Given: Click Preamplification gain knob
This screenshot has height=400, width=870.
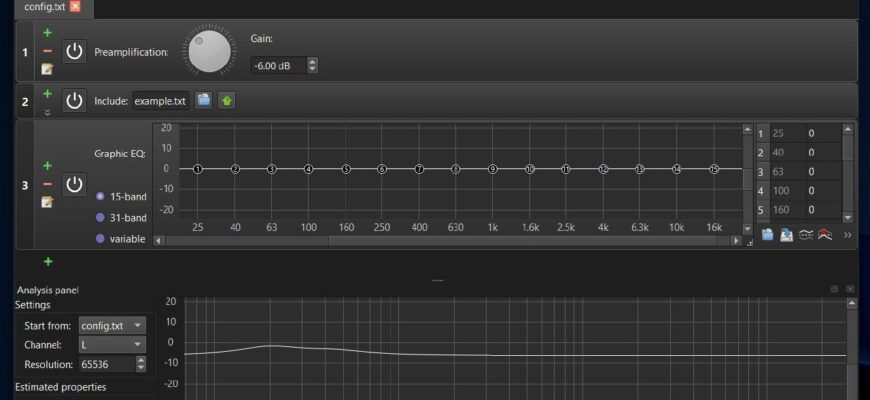Looking at the screenshot, I should [x=209, y=51].
